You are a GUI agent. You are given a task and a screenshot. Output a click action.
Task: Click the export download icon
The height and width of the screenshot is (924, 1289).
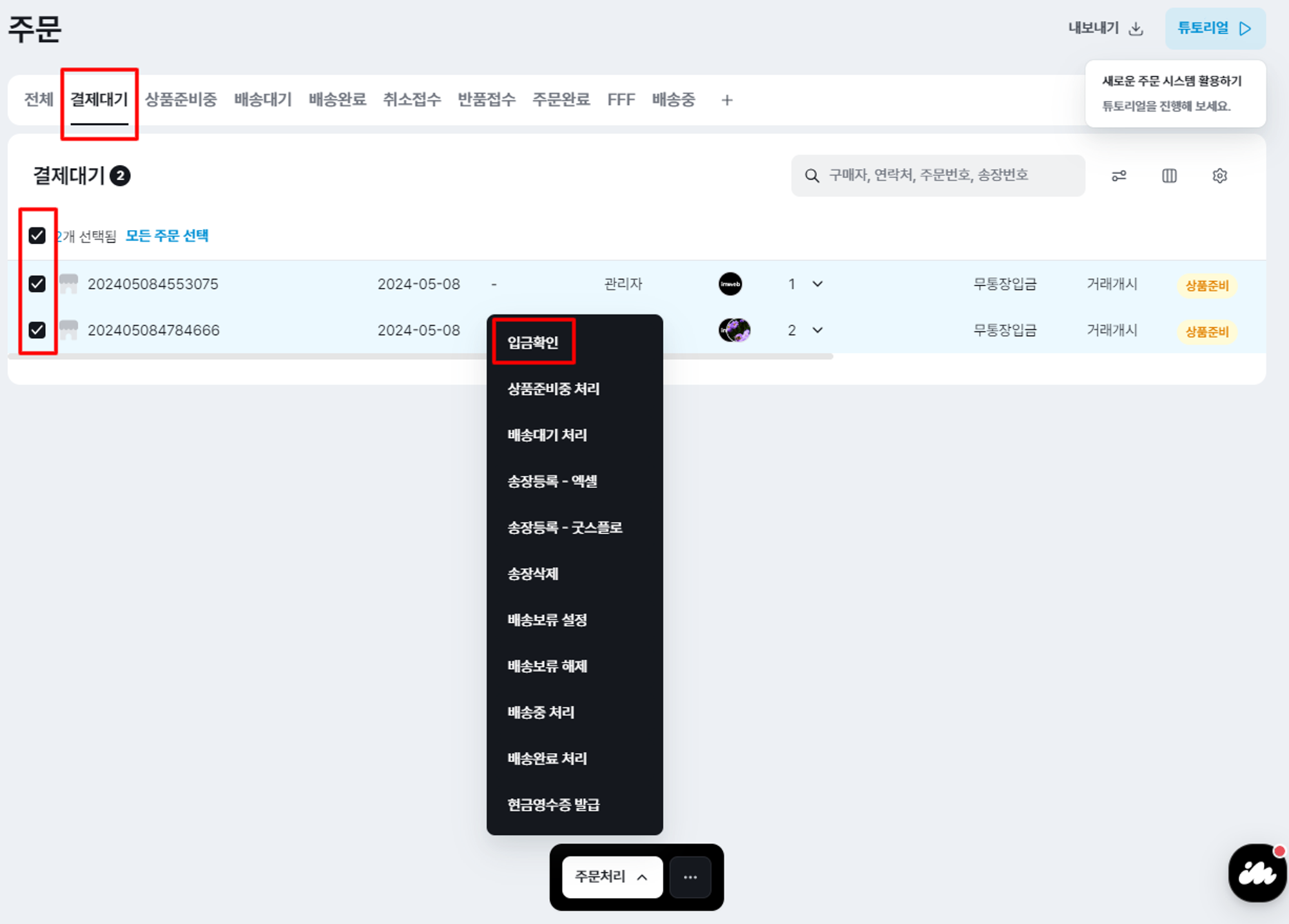tap(1136, 29)
